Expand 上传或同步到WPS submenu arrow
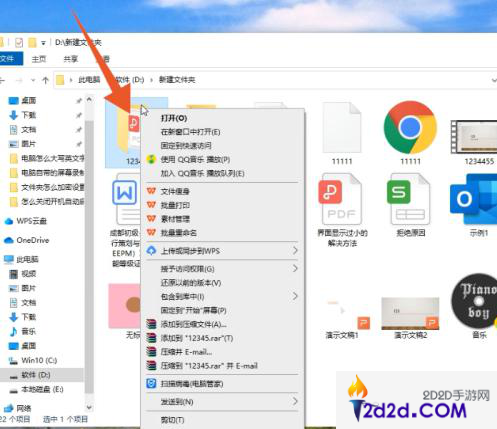 tap(295, 250)
